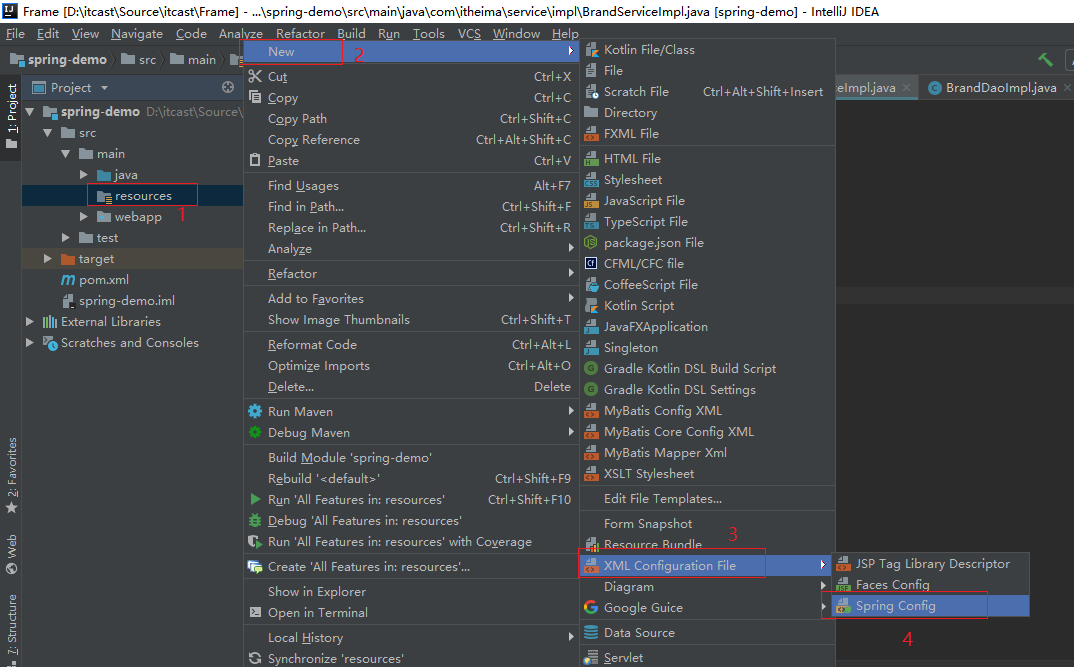Expand the java folder in tree
This screenshot has height=667, width=1074.
pyautogui.click(x=85, y=175)
